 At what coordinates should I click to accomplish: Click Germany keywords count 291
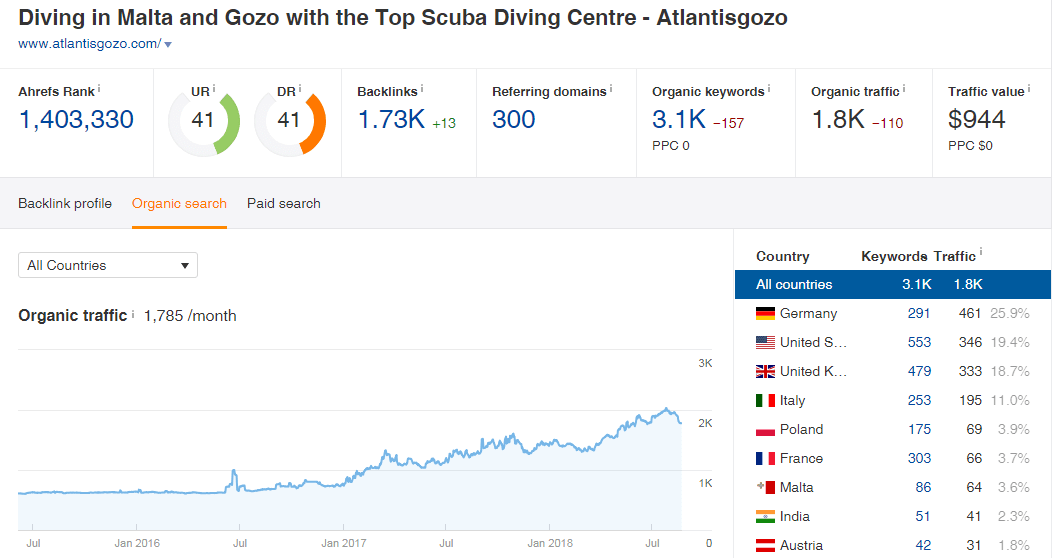click(x=919, y=313)
